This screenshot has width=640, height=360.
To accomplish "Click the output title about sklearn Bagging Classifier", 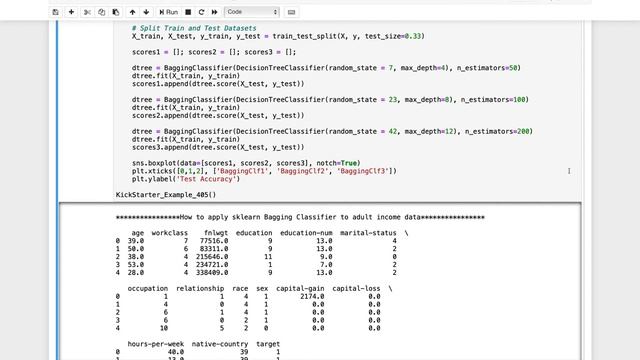I will tap(300, 218).
